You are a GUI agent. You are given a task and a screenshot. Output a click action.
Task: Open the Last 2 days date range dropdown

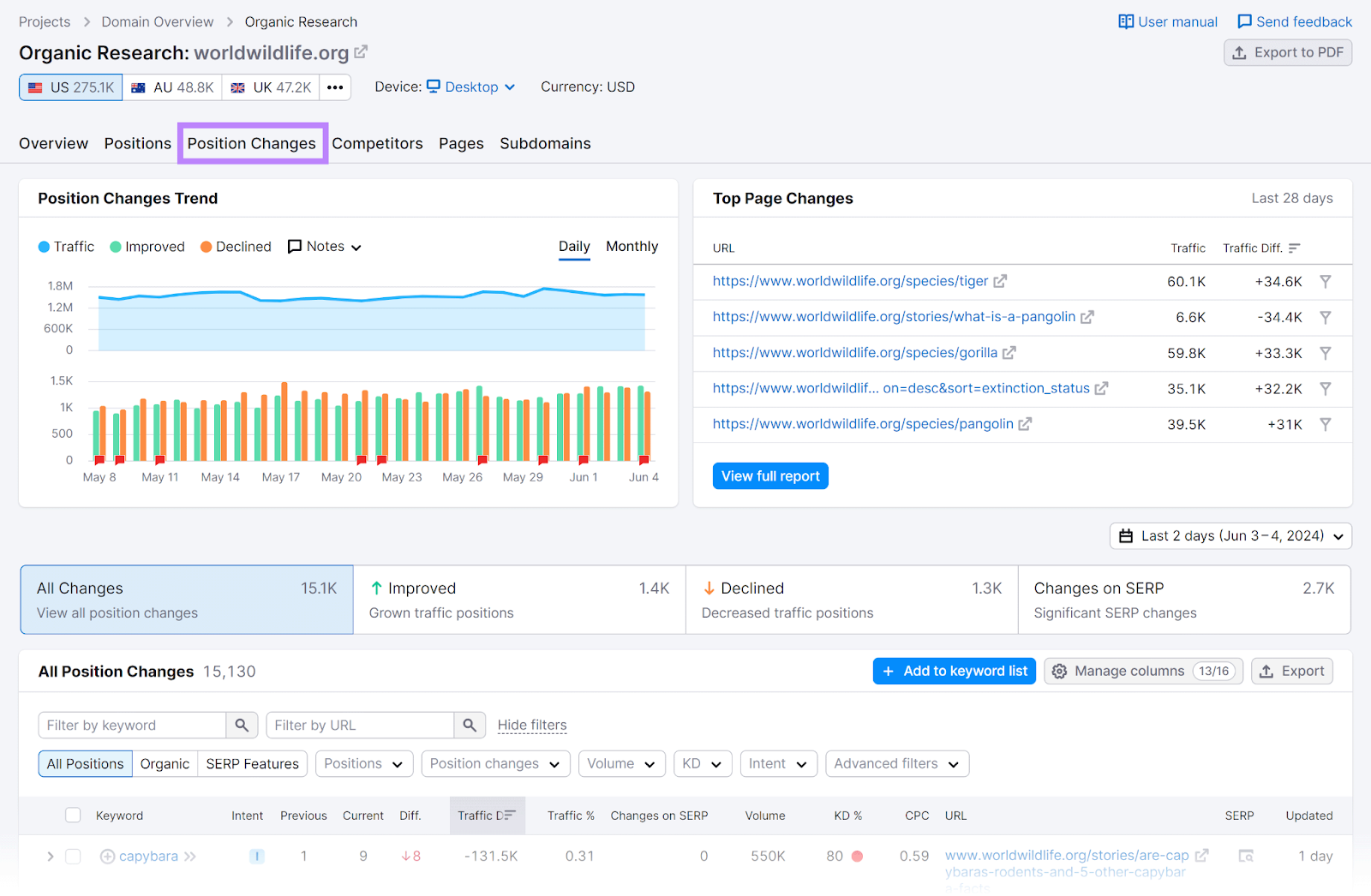[1230, 536]
